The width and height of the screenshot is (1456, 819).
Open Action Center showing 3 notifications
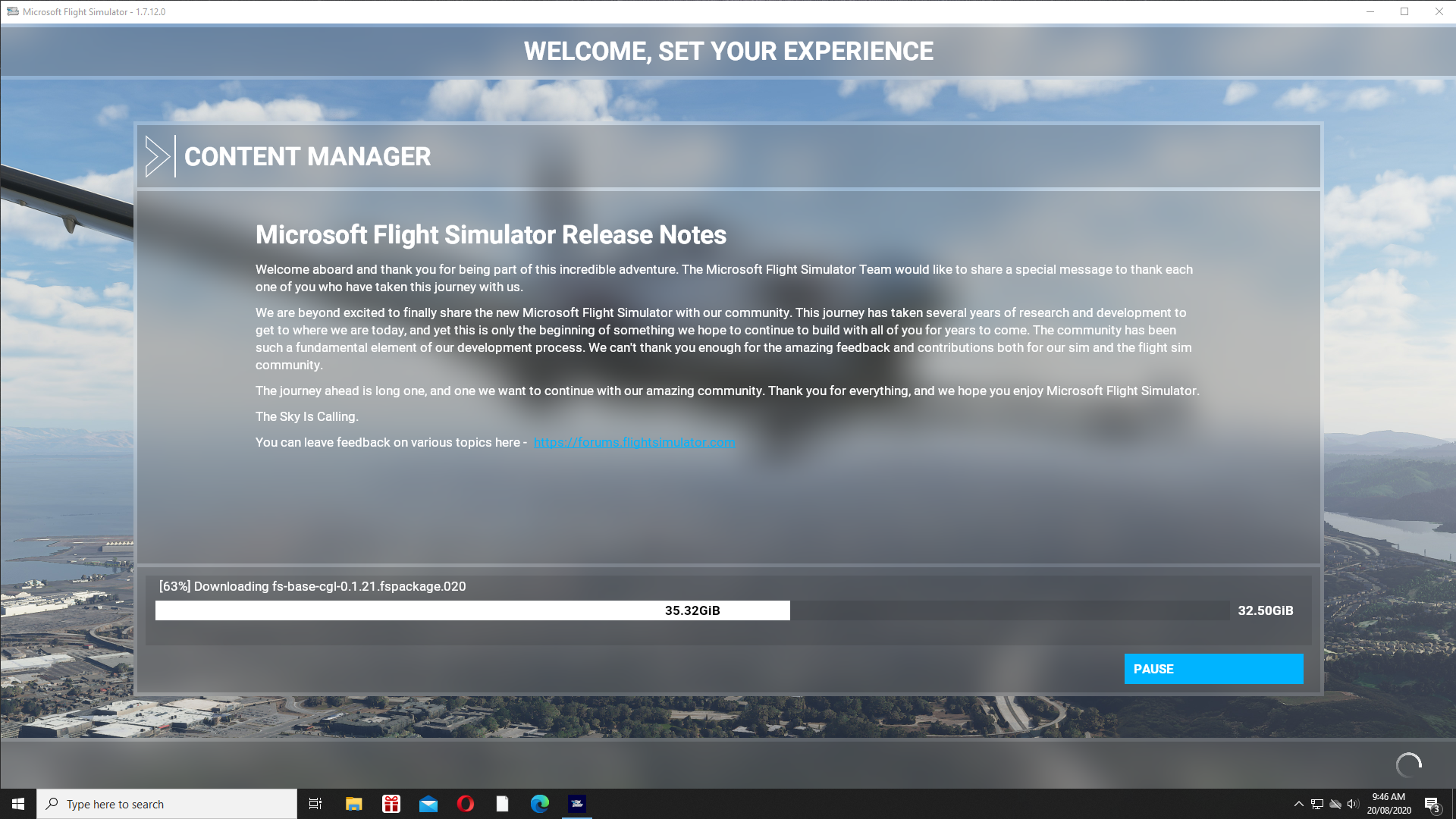click(1433, 804)
